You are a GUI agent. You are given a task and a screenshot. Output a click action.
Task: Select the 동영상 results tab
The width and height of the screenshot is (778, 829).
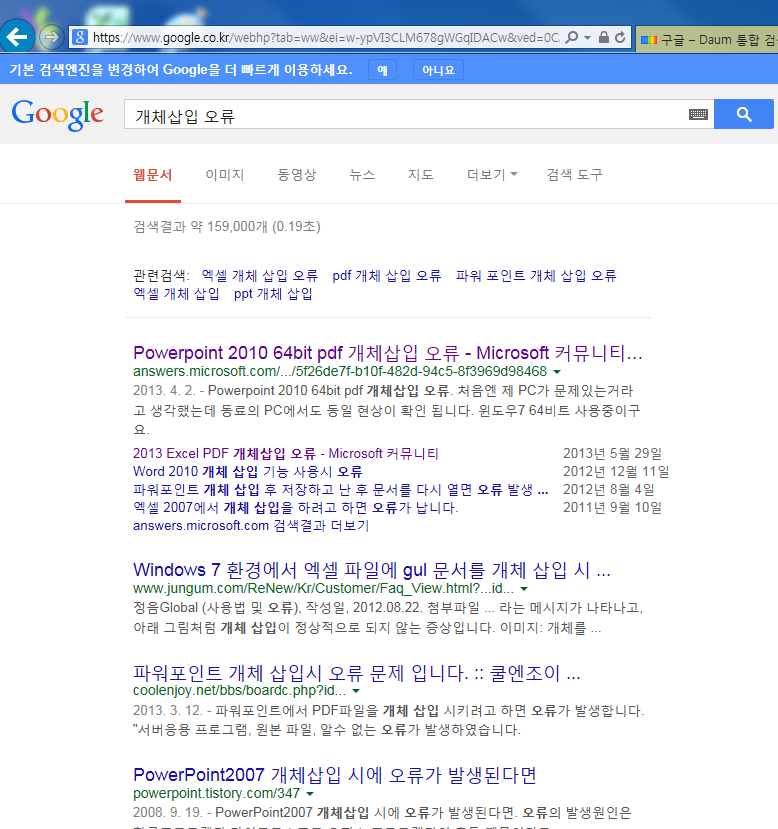(297, 175)
